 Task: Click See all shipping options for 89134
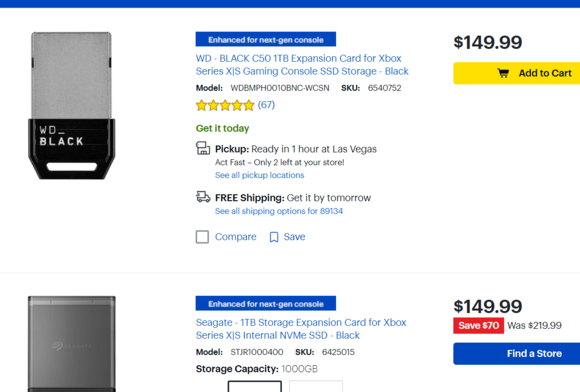pyautogui.click(x=279, y=211)
